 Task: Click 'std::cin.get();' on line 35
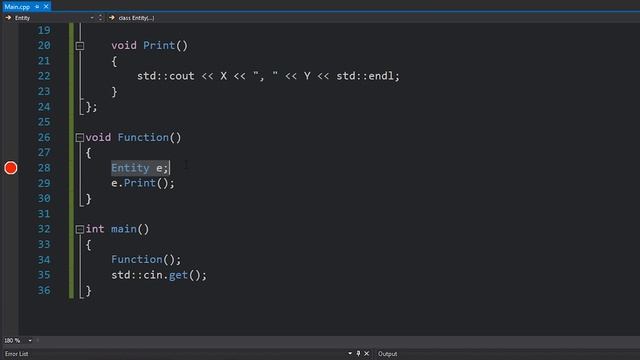[x=159, y=275]
